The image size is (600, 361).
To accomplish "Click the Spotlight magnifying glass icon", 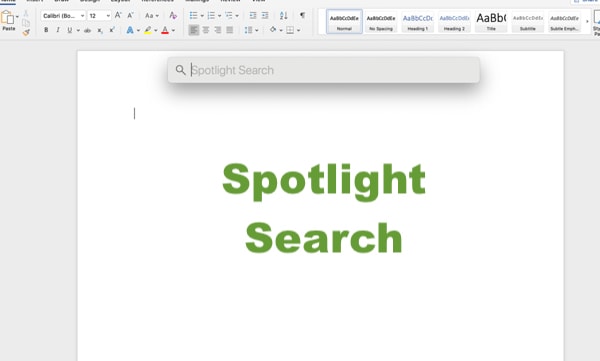I will [x=180, y=70].
